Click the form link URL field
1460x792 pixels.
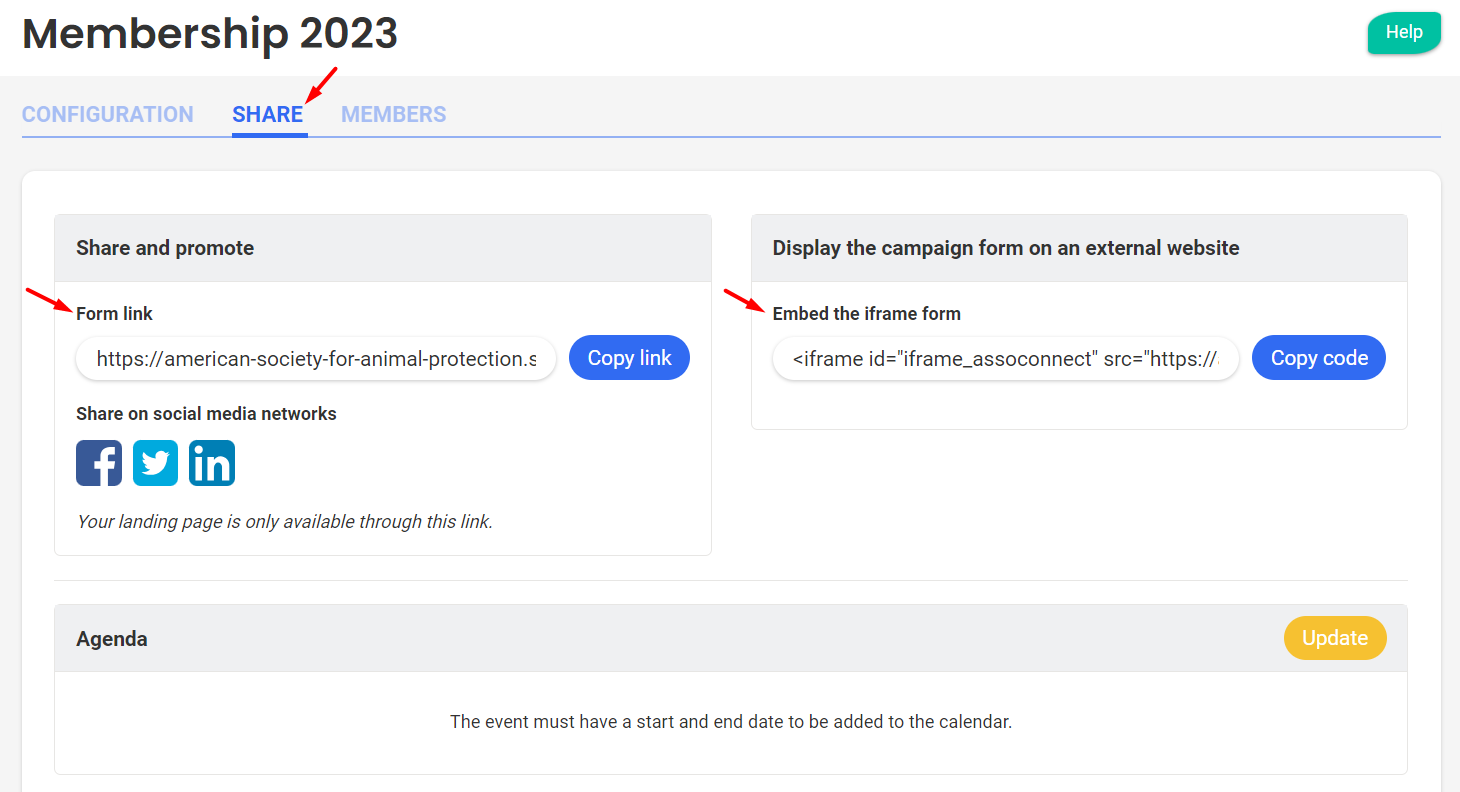(316, 358)
